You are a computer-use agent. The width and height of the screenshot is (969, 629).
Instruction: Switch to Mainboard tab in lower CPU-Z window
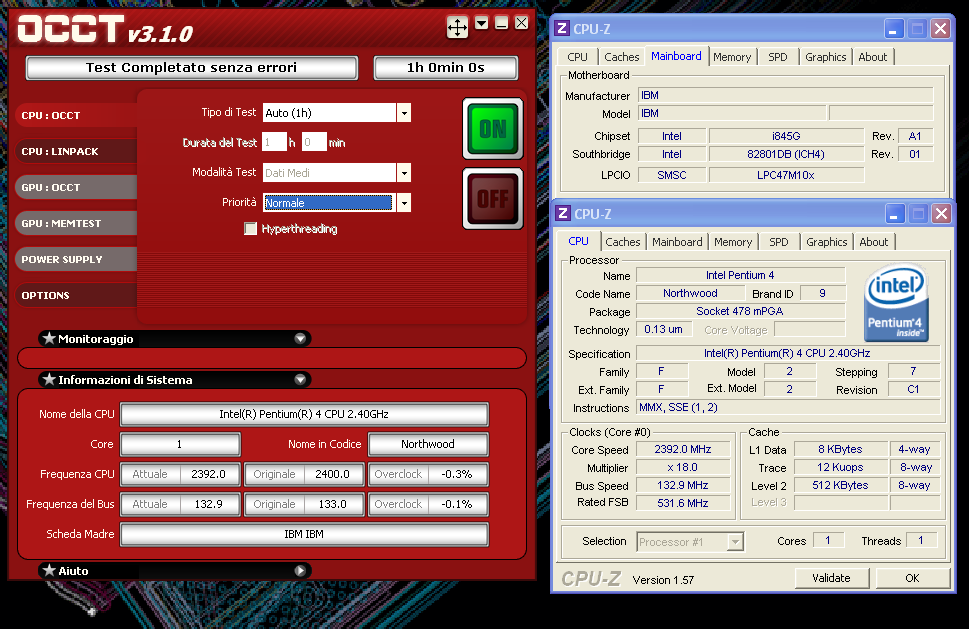click(x=677, y=242)
